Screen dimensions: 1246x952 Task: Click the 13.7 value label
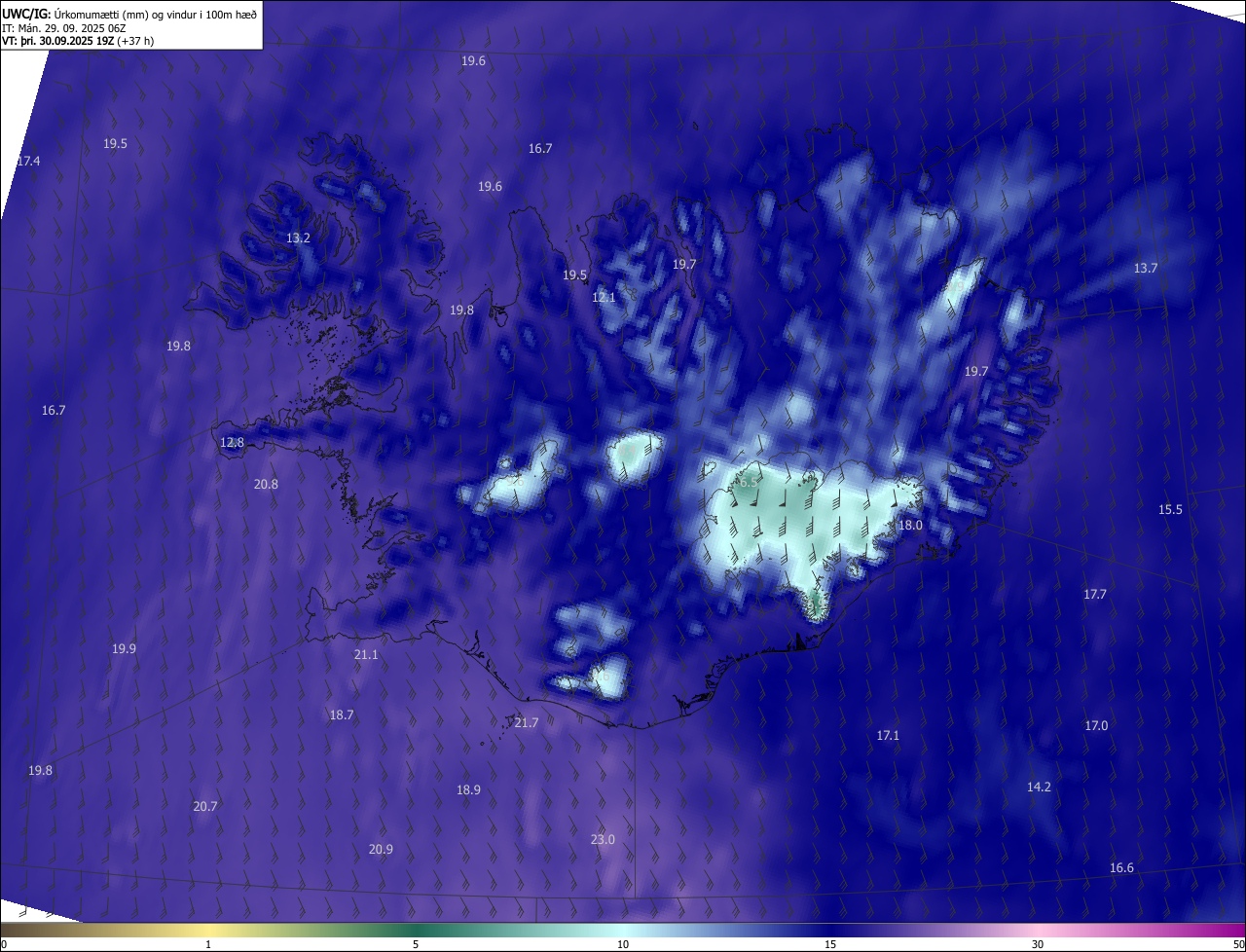point(1146,269)
